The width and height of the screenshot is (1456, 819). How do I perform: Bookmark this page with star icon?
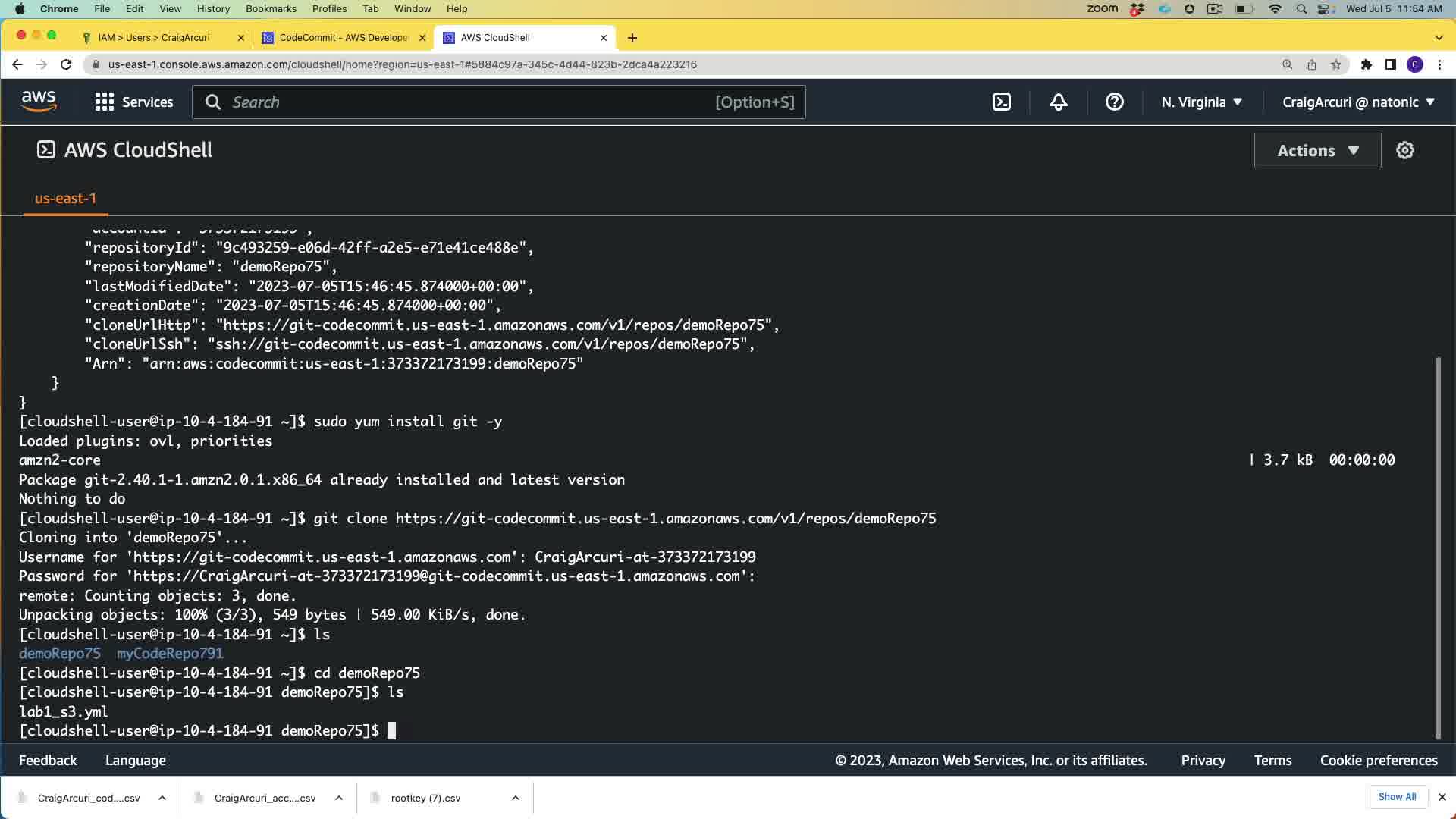click(1335, 64)
